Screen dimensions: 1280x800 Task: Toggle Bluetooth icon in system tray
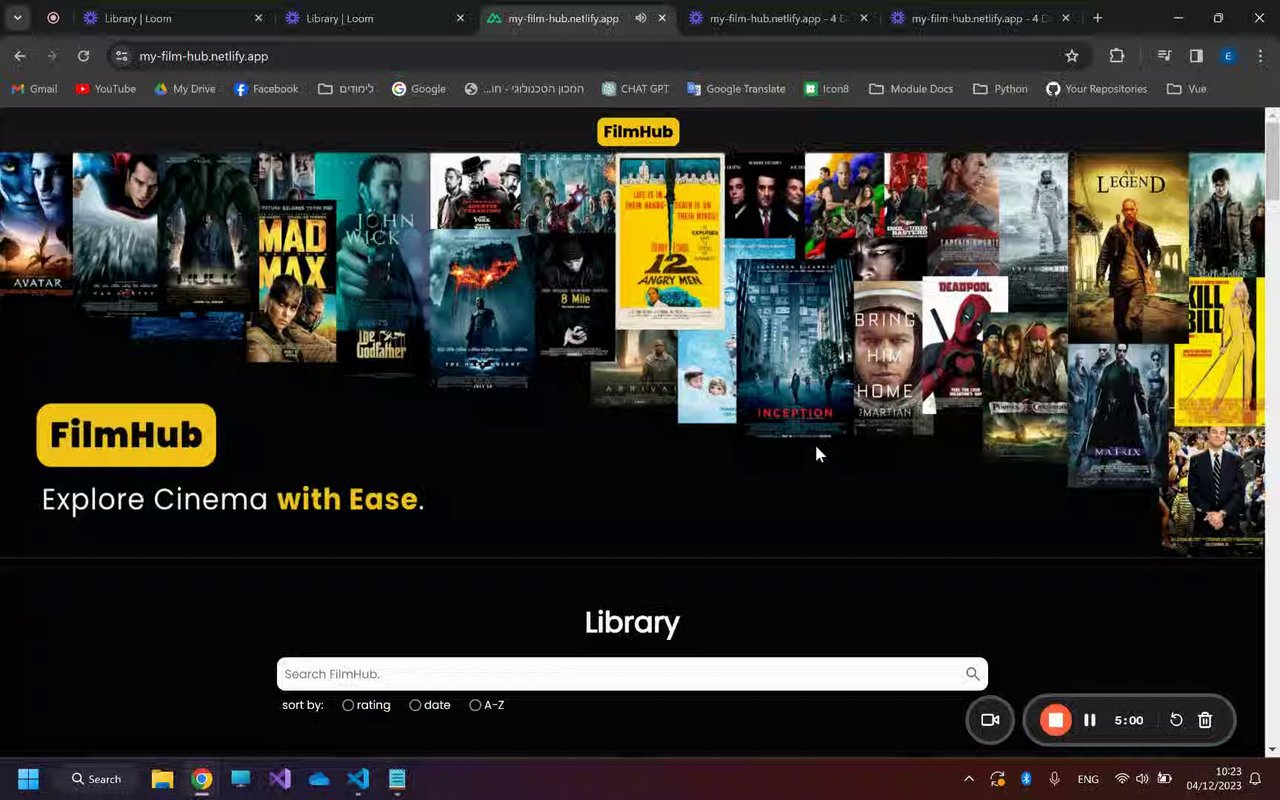click(1026, 779)
